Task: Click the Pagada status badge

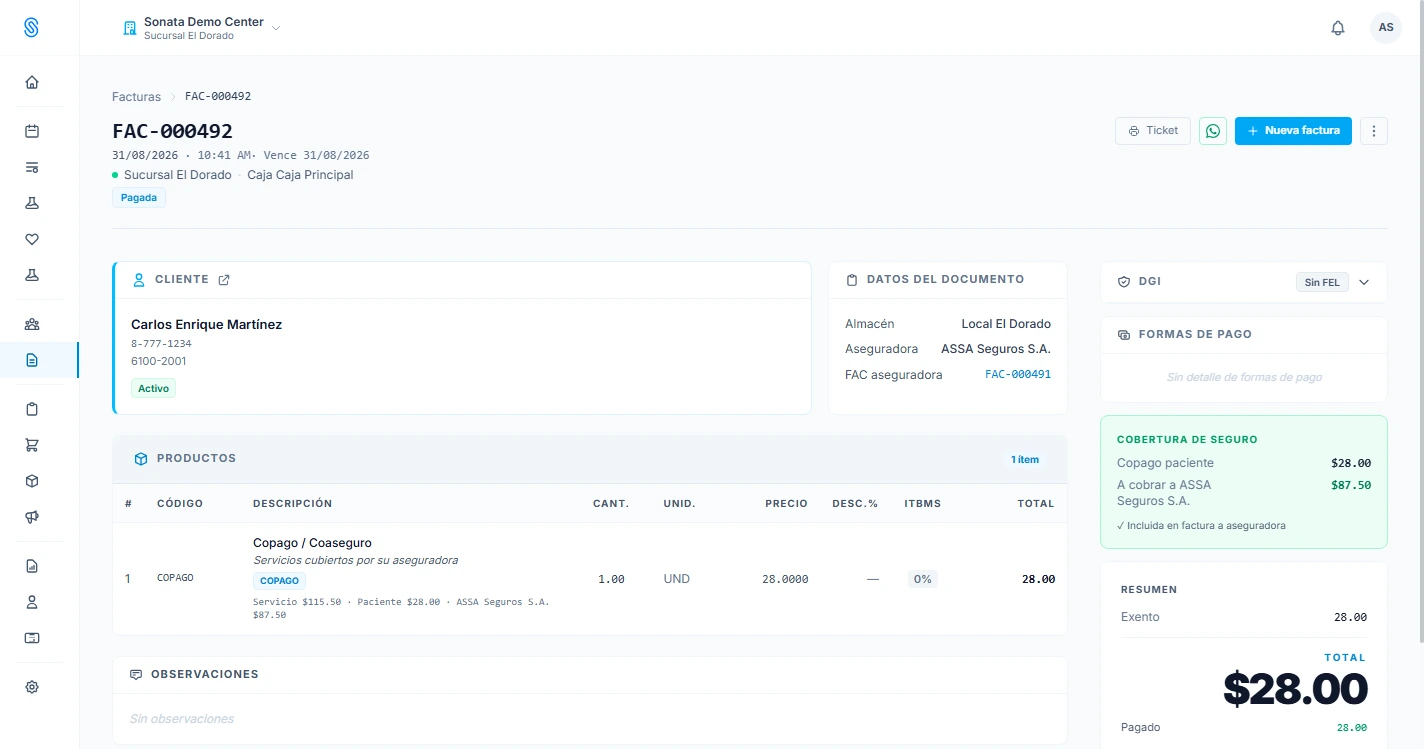Action: [139, 198]
